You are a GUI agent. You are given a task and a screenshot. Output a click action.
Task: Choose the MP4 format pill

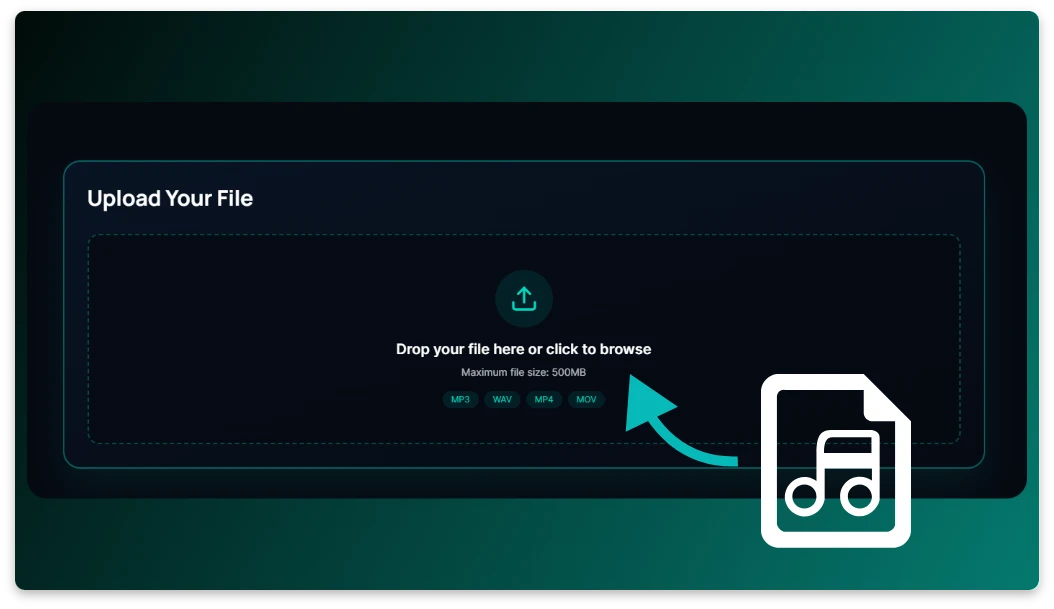(x=544, y=399)
